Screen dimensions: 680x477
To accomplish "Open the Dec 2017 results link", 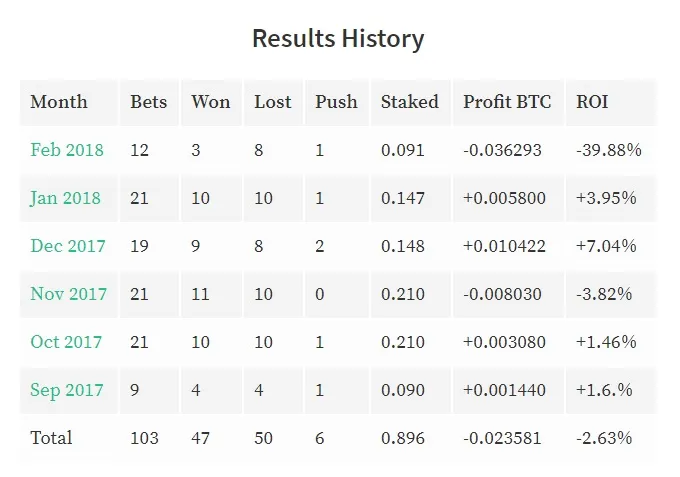I will coord(68,246).
